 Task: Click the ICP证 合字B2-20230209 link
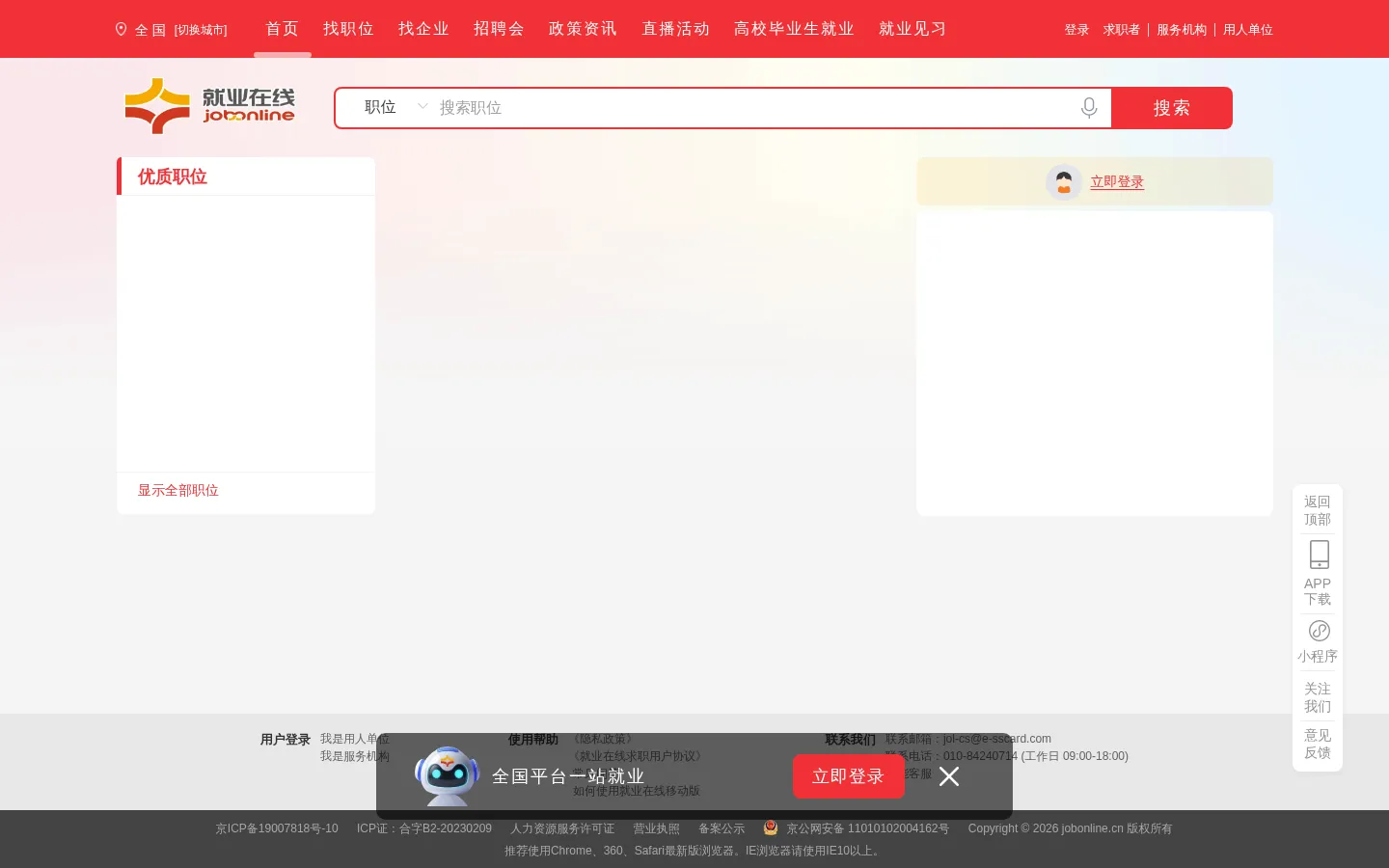(x=424, y=828)
